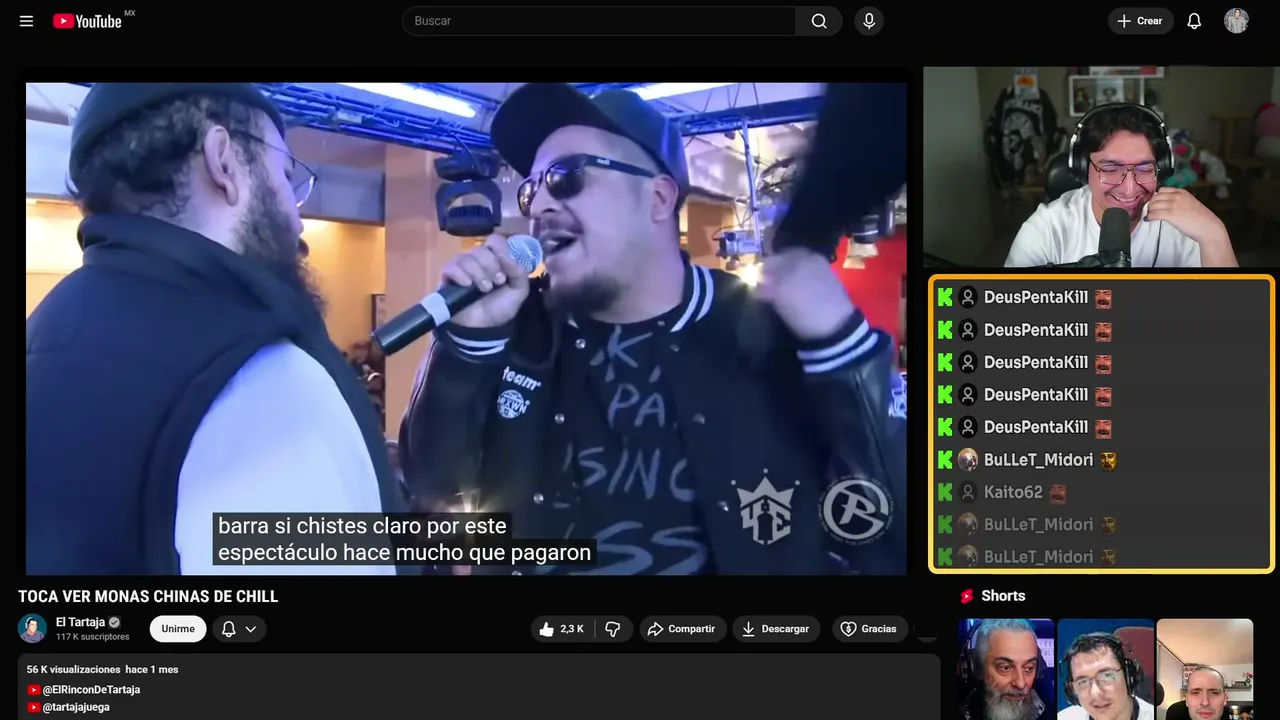Open El Tartaja's channel avatar
This screenshot has width=1280, height=720.
(32, 628)
